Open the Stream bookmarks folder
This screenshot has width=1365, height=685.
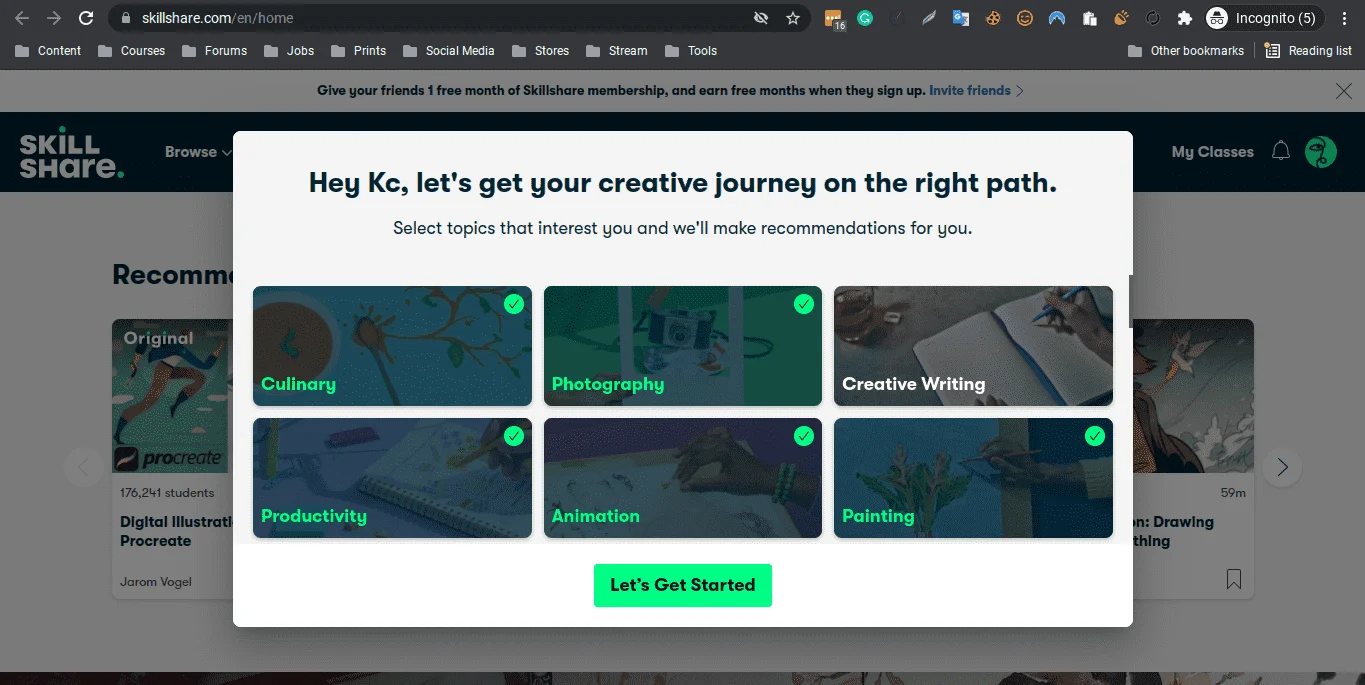[x=616, y=50]
